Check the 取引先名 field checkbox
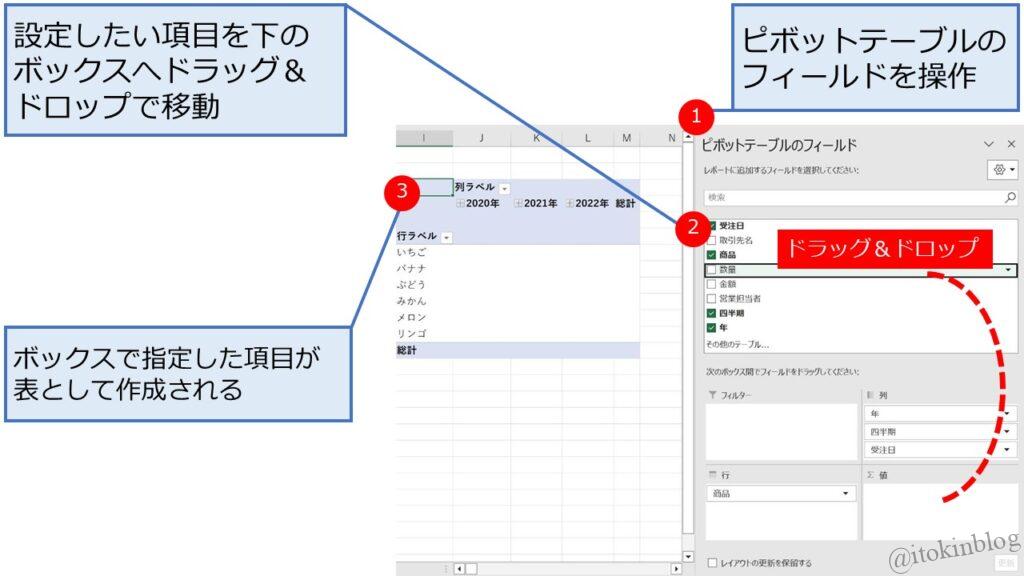 click(x=712, y=241)
